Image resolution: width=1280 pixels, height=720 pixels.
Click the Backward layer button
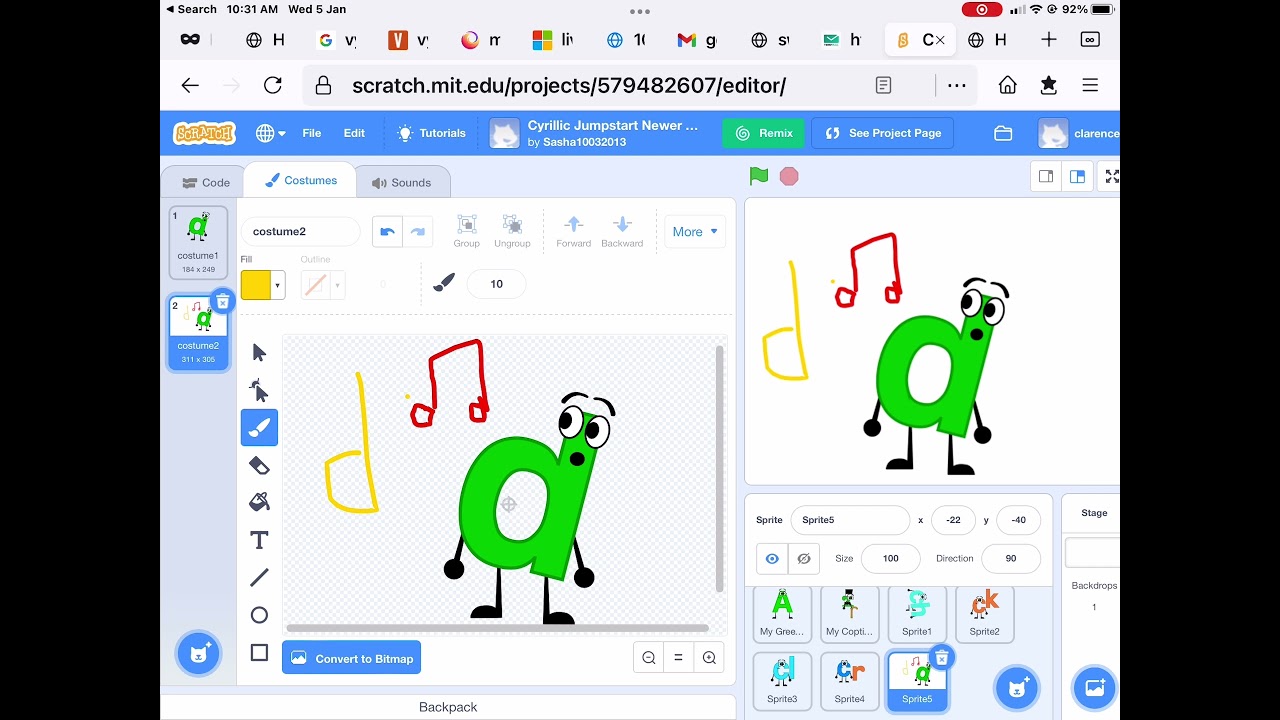[x=622, y=231]
